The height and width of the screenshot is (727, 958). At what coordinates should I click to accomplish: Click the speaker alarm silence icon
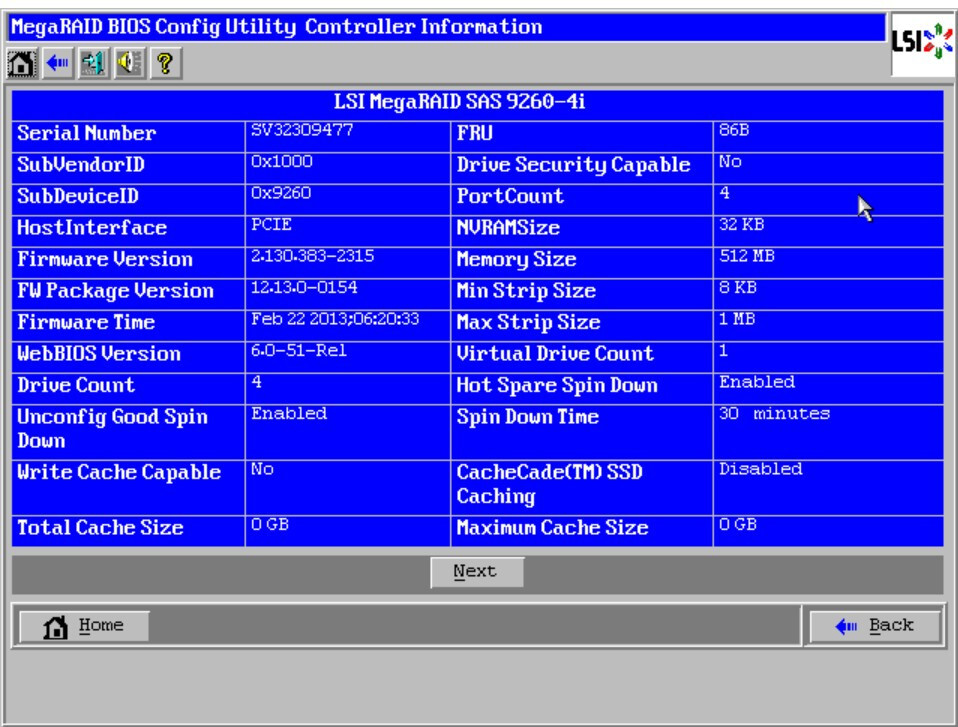(130, 63)
